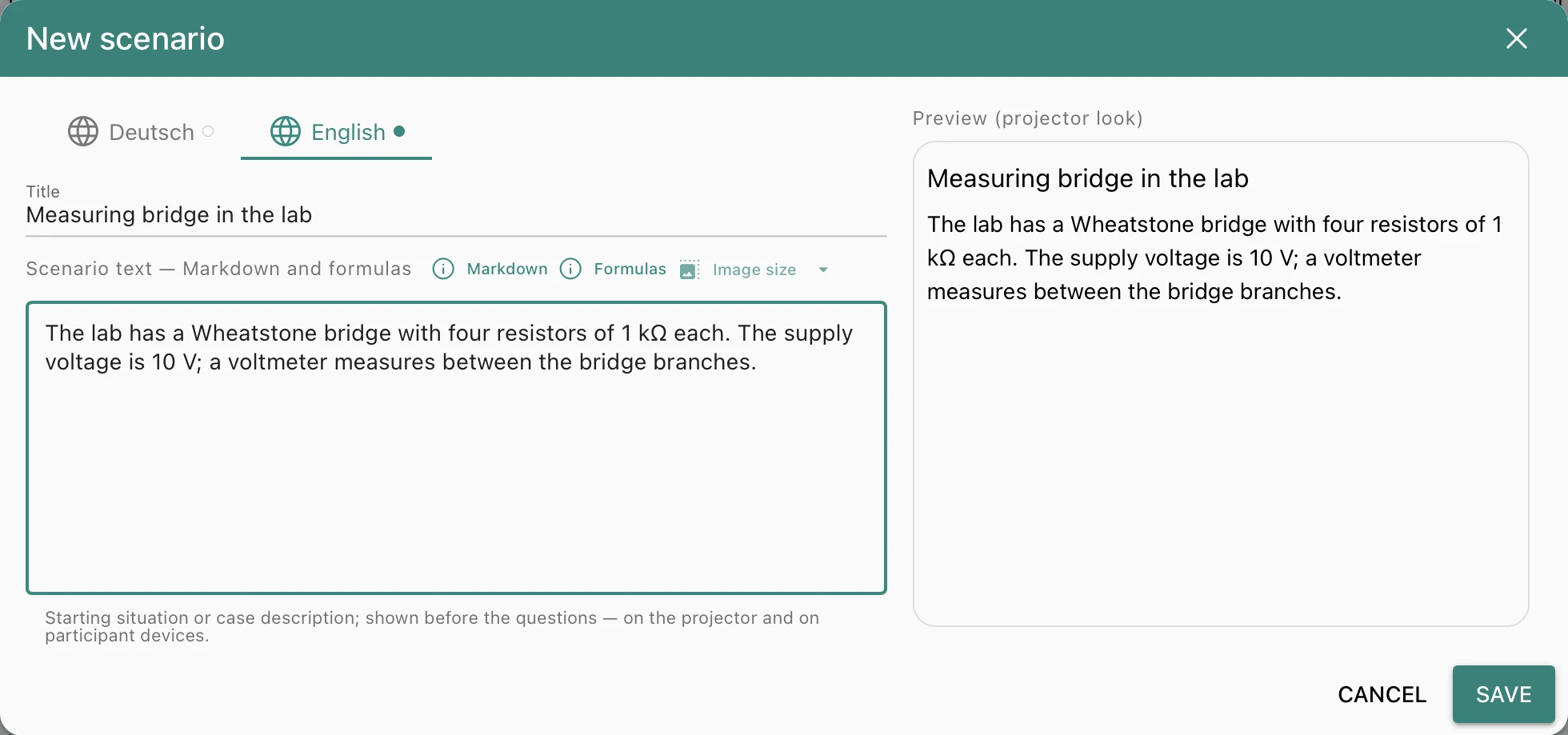Click the preview heading 'Measuring bridge in the lab'

click(x=1088, y=178)
